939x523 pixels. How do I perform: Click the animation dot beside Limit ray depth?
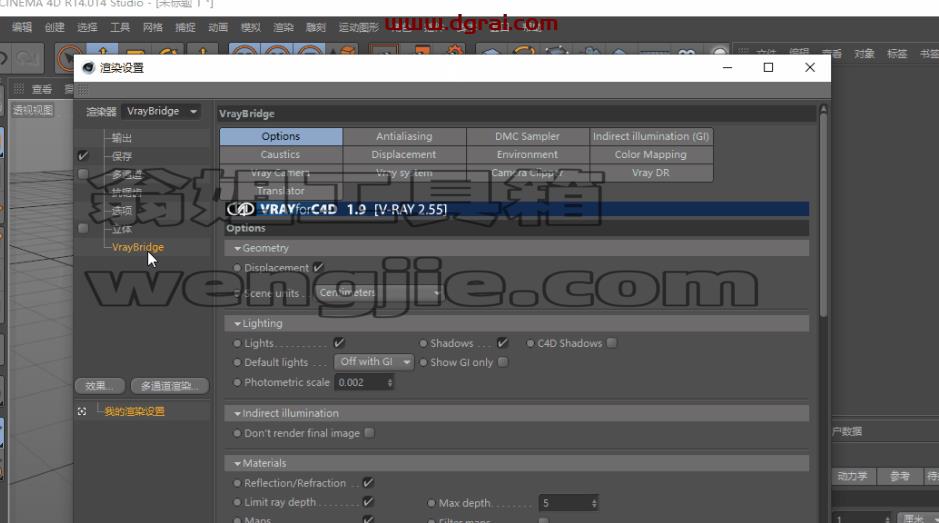237,502
